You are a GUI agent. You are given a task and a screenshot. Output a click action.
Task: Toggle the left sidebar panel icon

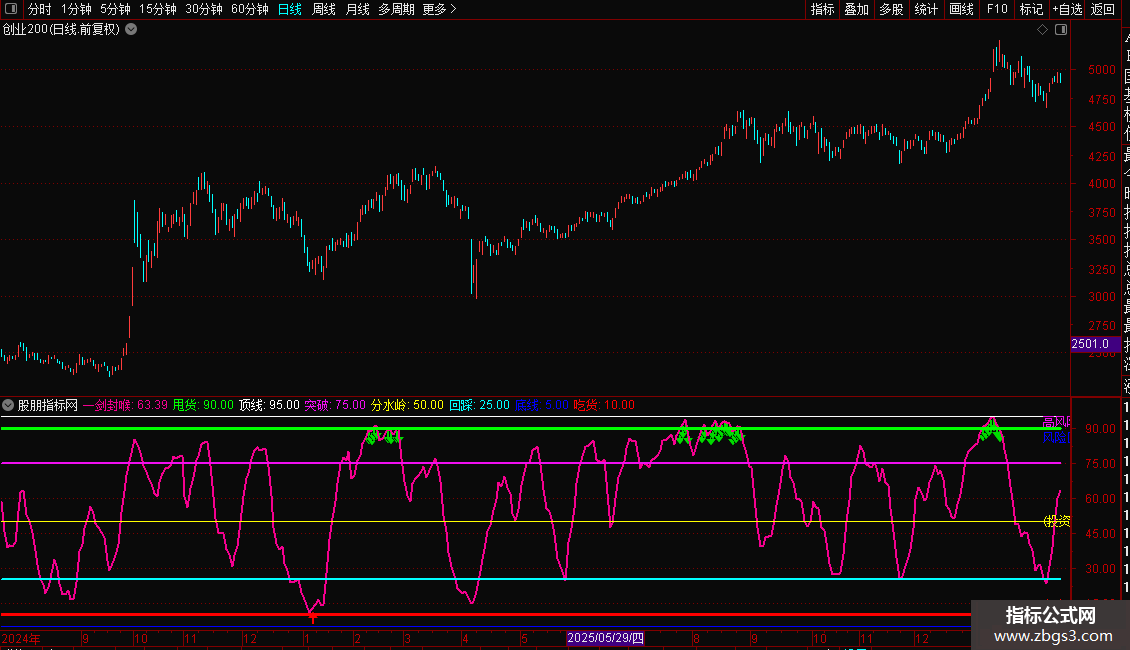point(11,9)
